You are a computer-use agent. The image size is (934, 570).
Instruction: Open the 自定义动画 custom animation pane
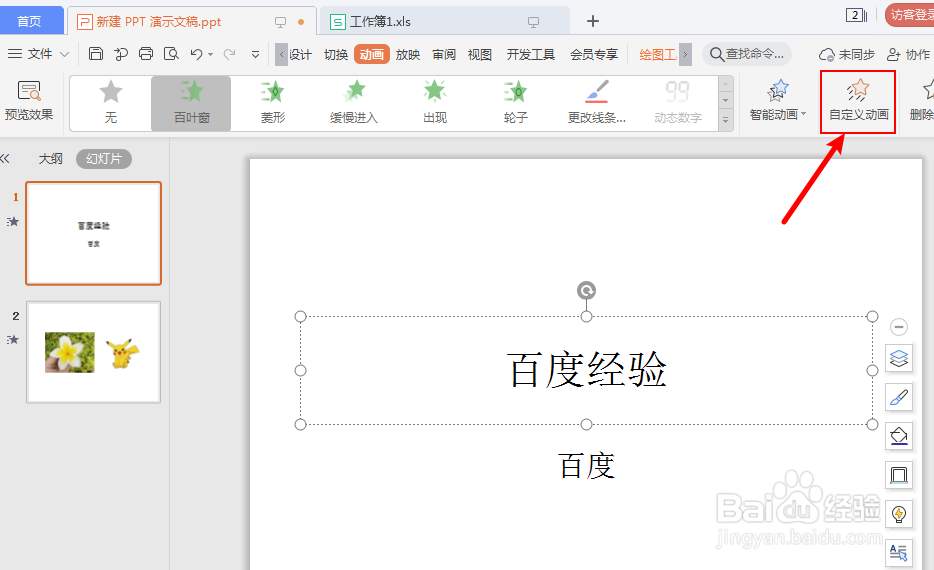(x=858, y=102)
